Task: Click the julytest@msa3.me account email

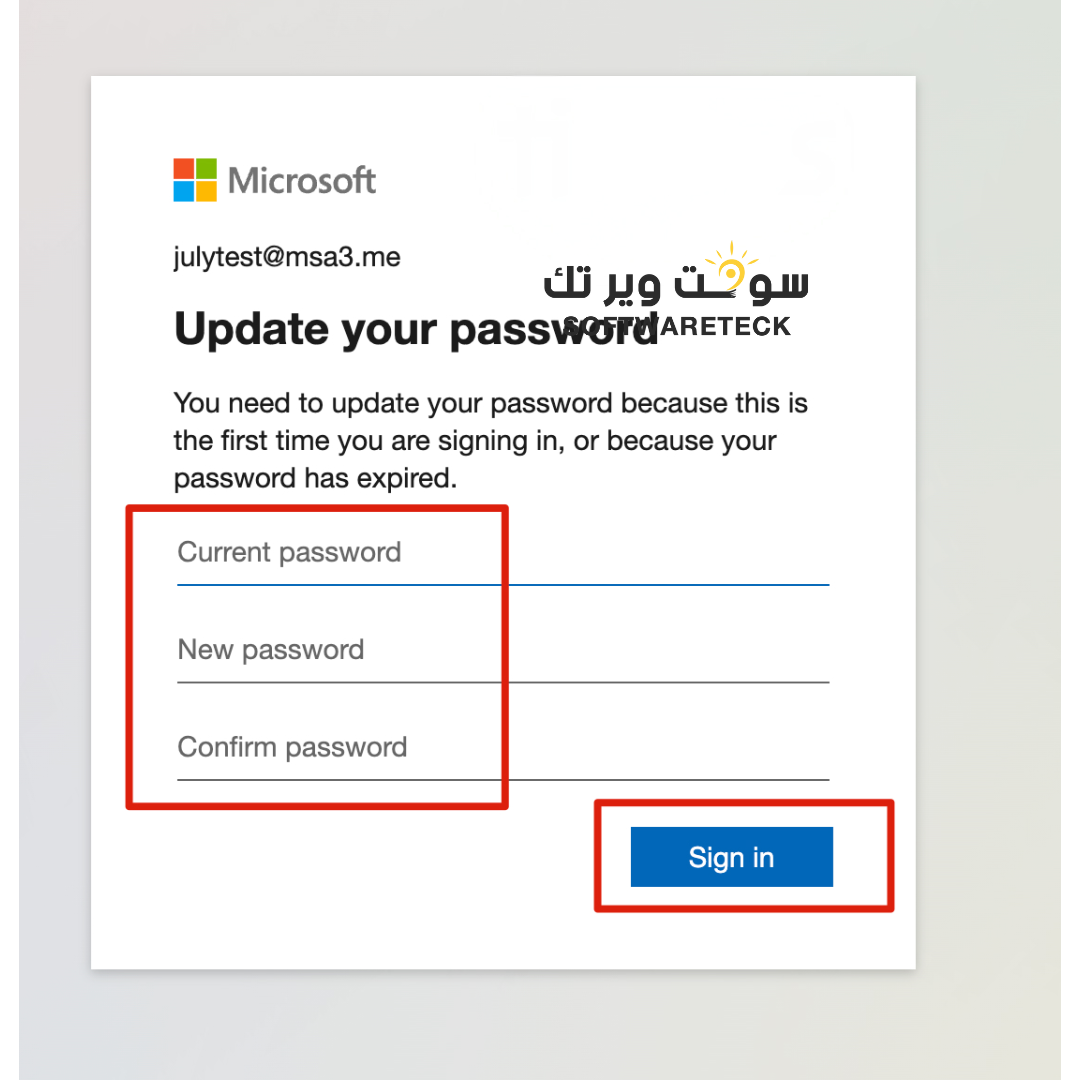Action: [287, 257]
